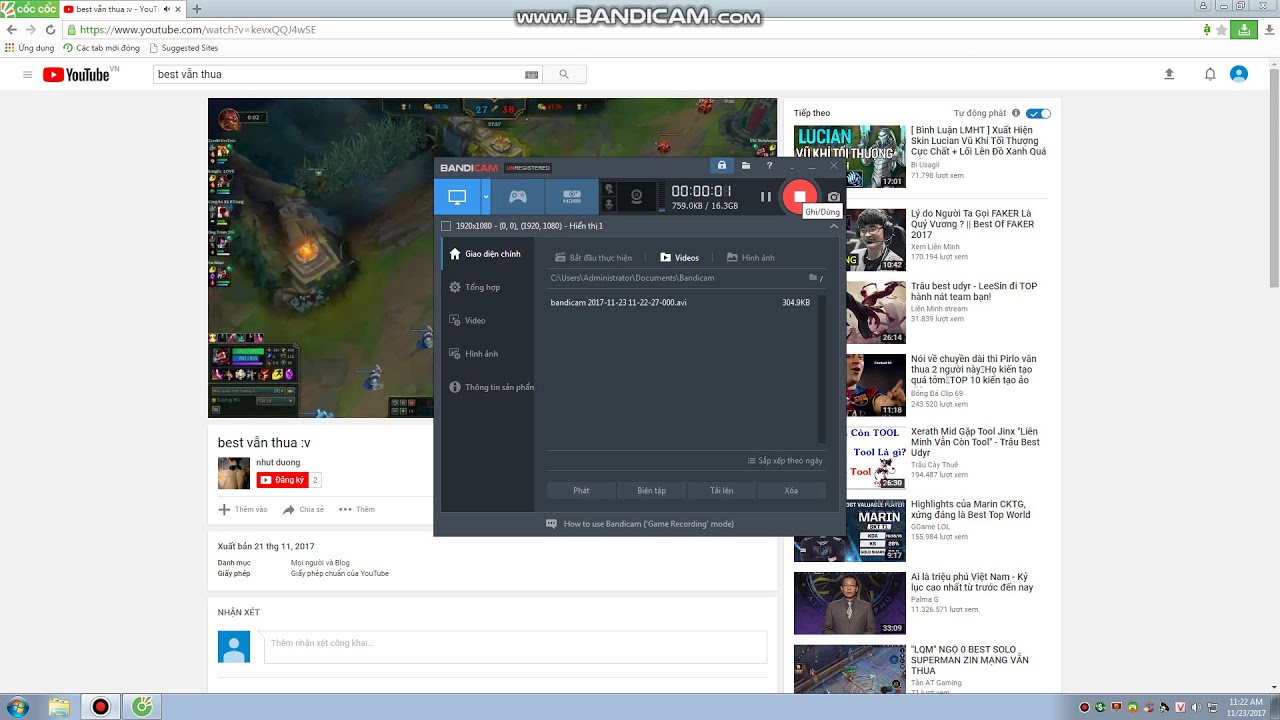Toggle the webcam overlay in Bandicam
Screen dimensions: 1280x720
(634, 197)
